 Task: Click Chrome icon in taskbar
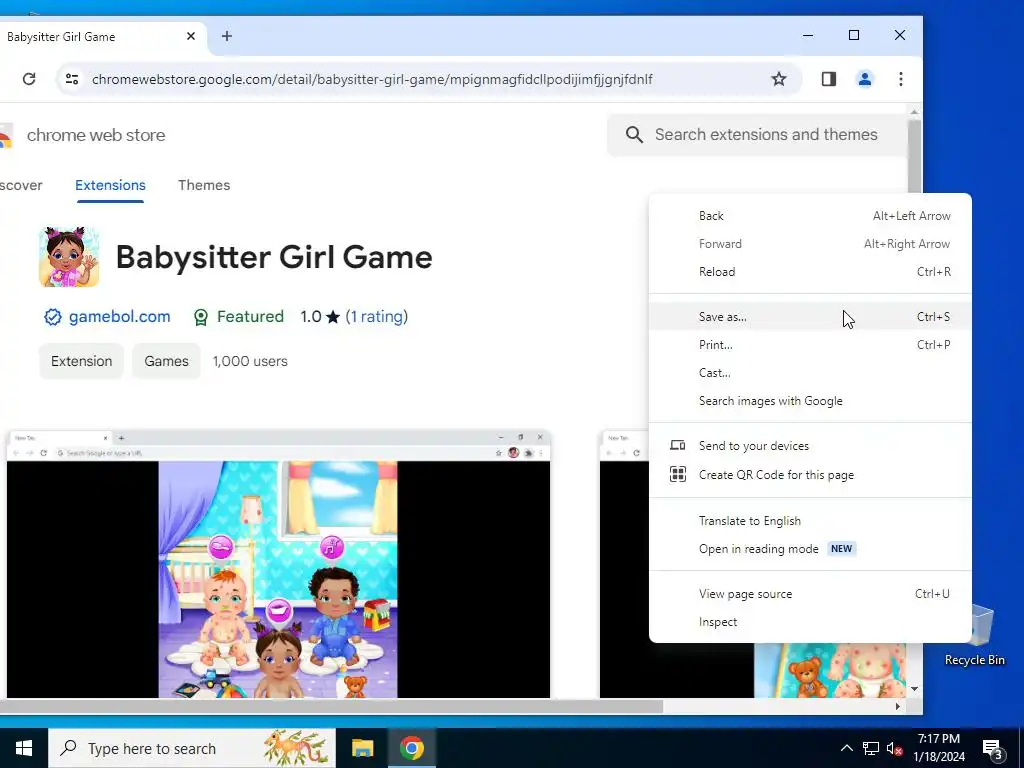point(411,748)
